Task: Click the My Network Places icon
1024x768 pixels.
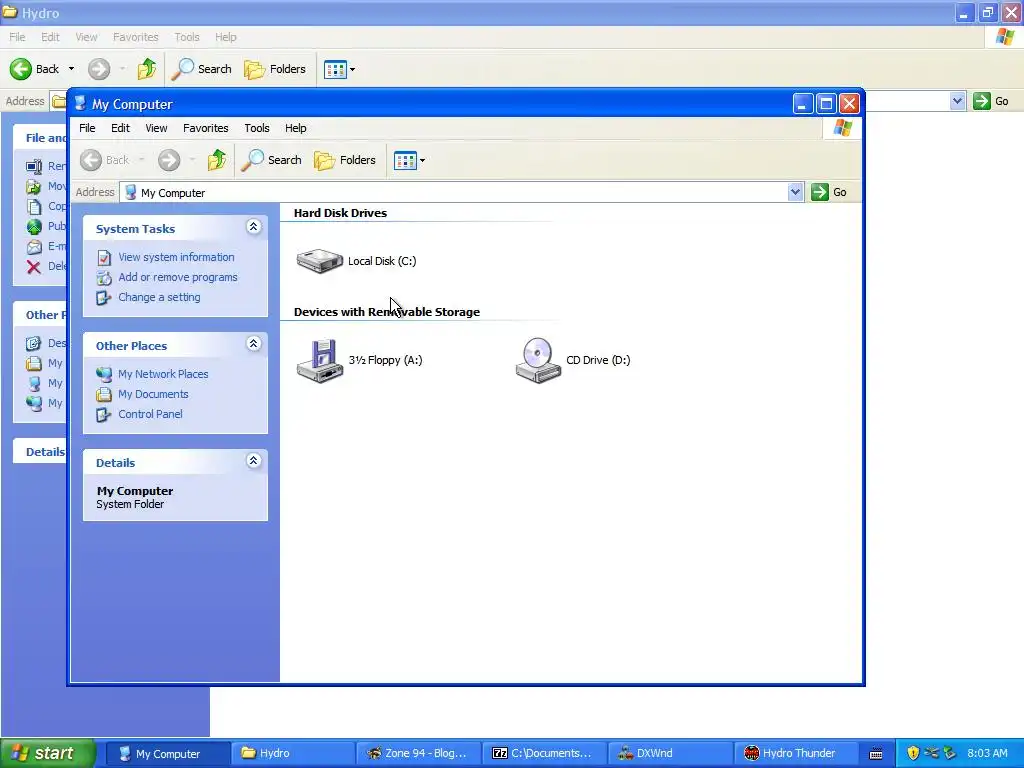Action: [x=104, y=374]
